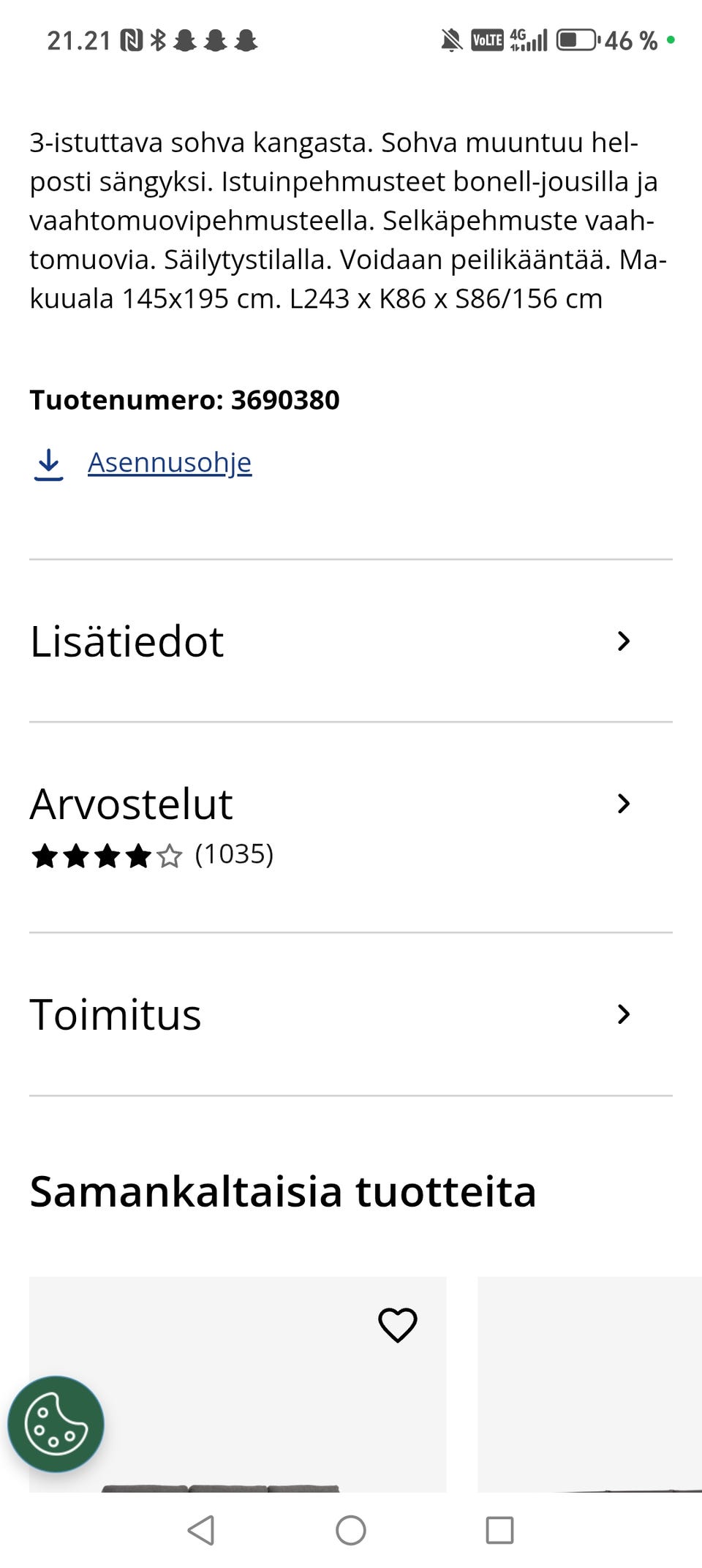Select the Toimitus section title

coord(116,1014)
